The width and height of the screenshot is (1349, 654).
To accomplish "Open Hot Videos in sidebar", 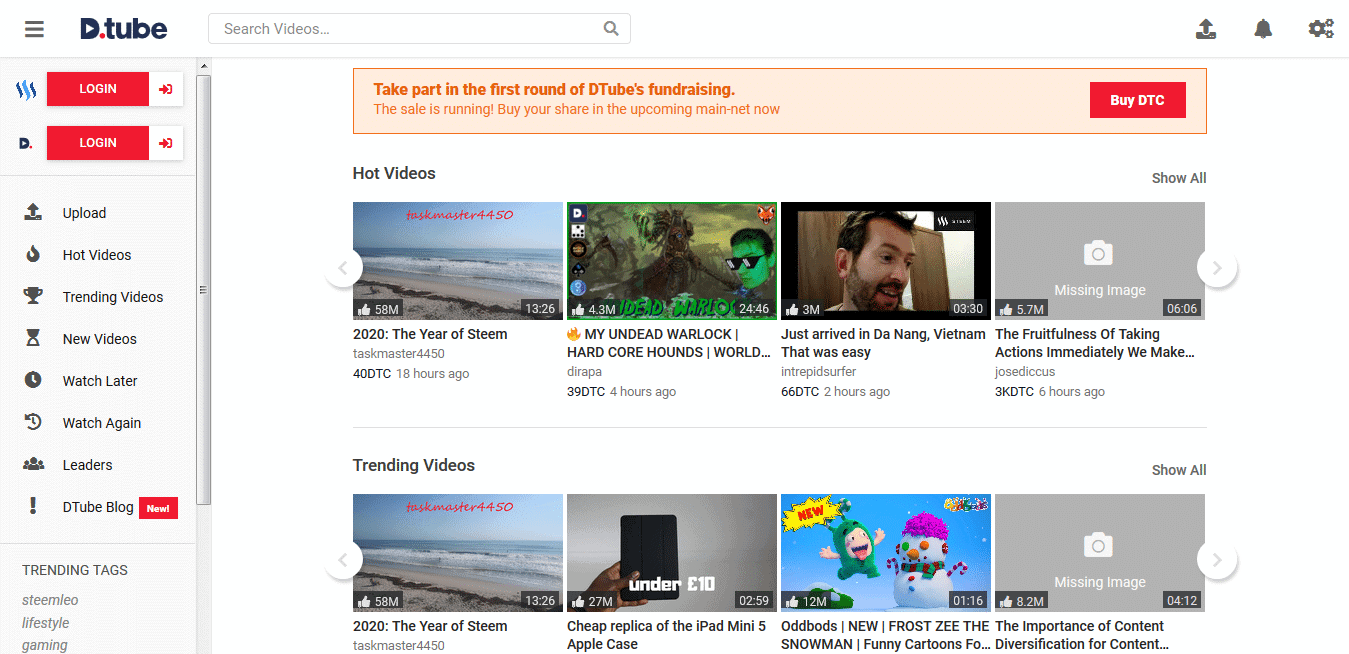I will point(97,255).
